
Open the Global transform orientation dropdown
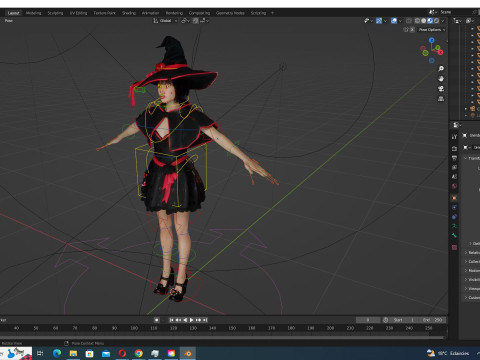(165, 21)
